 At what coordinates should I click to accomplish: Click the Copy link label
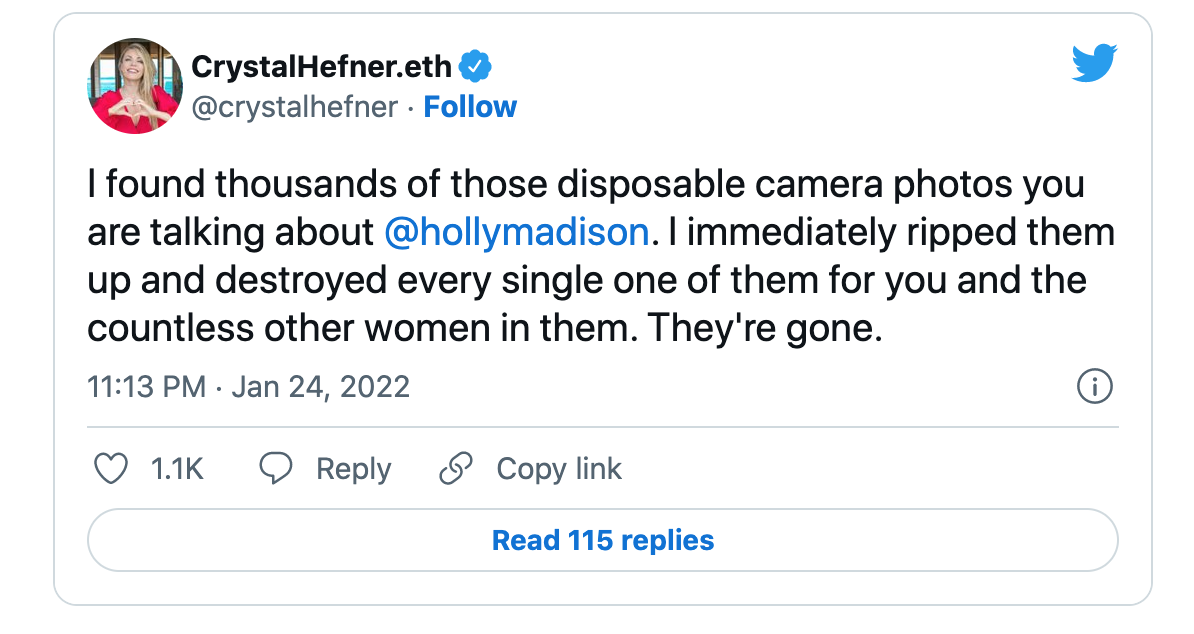click(559, 470)
